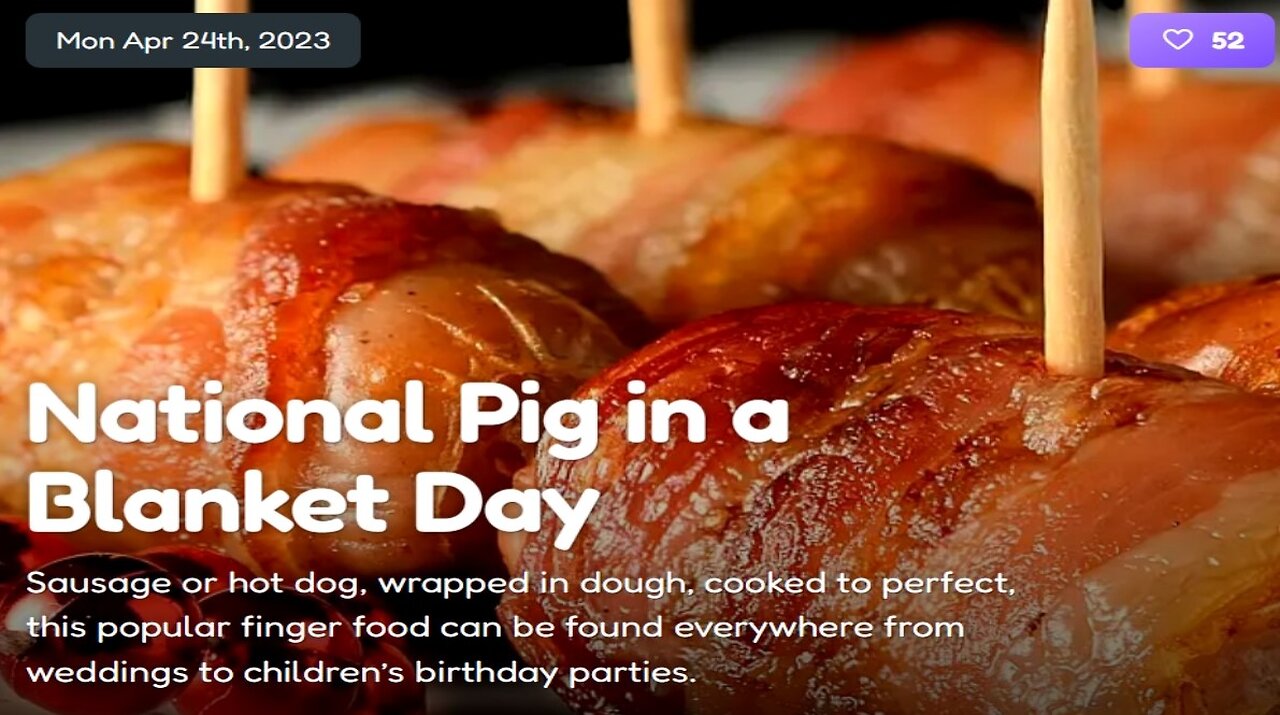Click the 52 likes count

coord(1228,40)
